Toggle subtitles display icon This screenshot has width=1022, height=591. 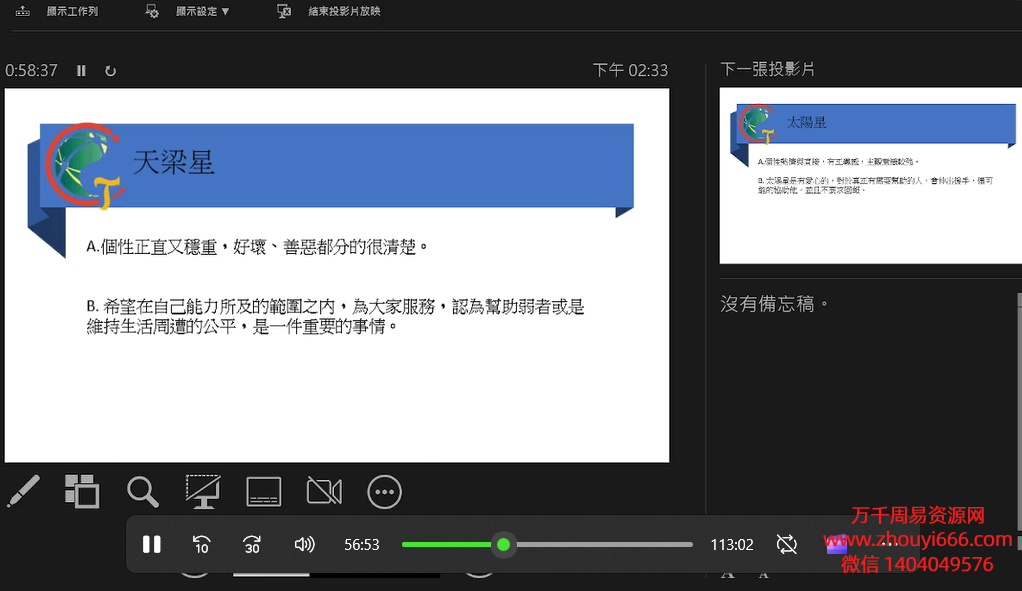click(x=264, y=491)
